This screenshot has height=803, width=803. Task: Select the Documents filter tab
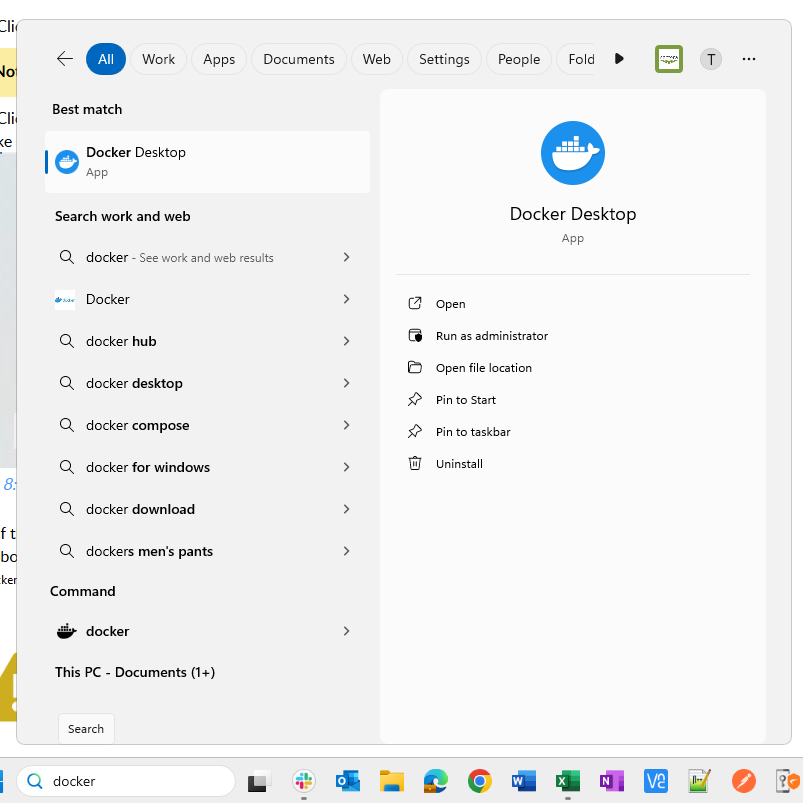[x=298, y=59]
